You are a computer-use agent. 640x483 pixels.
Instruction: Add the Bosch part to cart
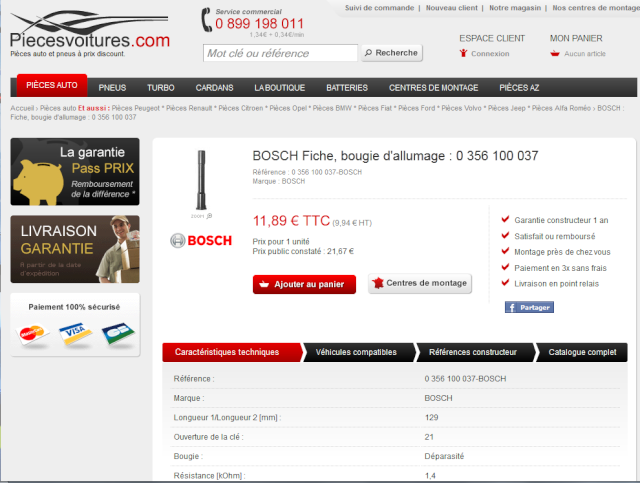pos(304,284)
